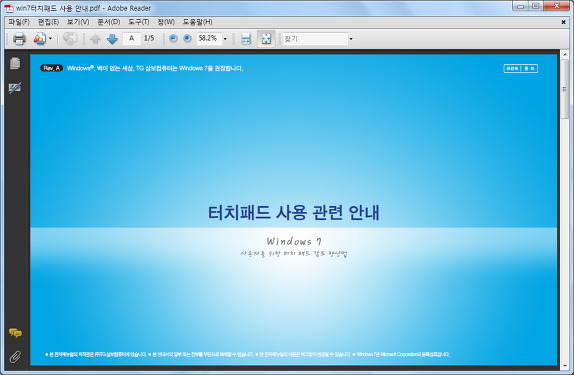Image resolution: width=574 pixels, height=375 pixels.
Task: Print the document with the printer icon
Action: pyautogui.click(x=19, y=38)
